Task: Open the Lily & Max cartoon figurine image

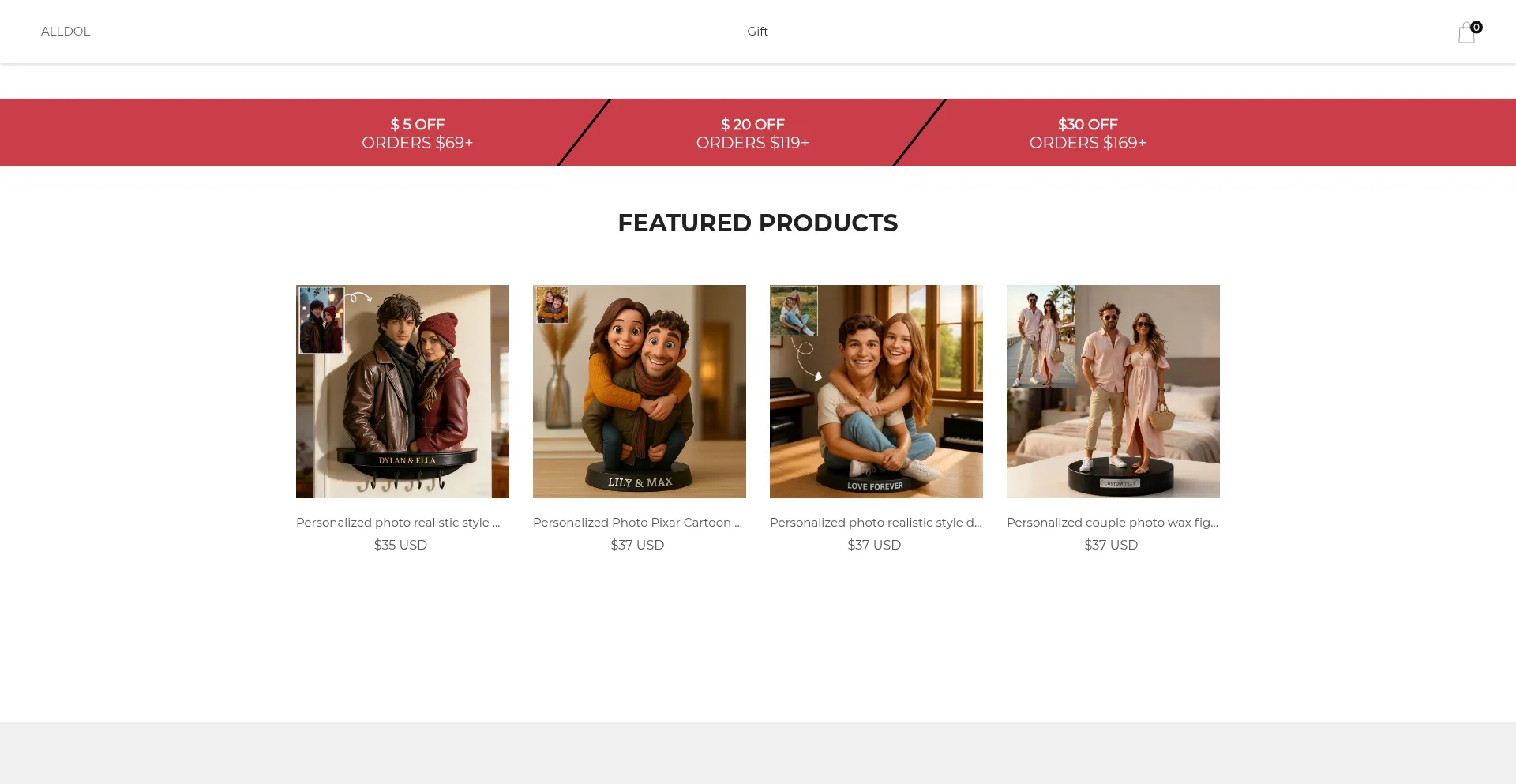Action: pos(640,392)
